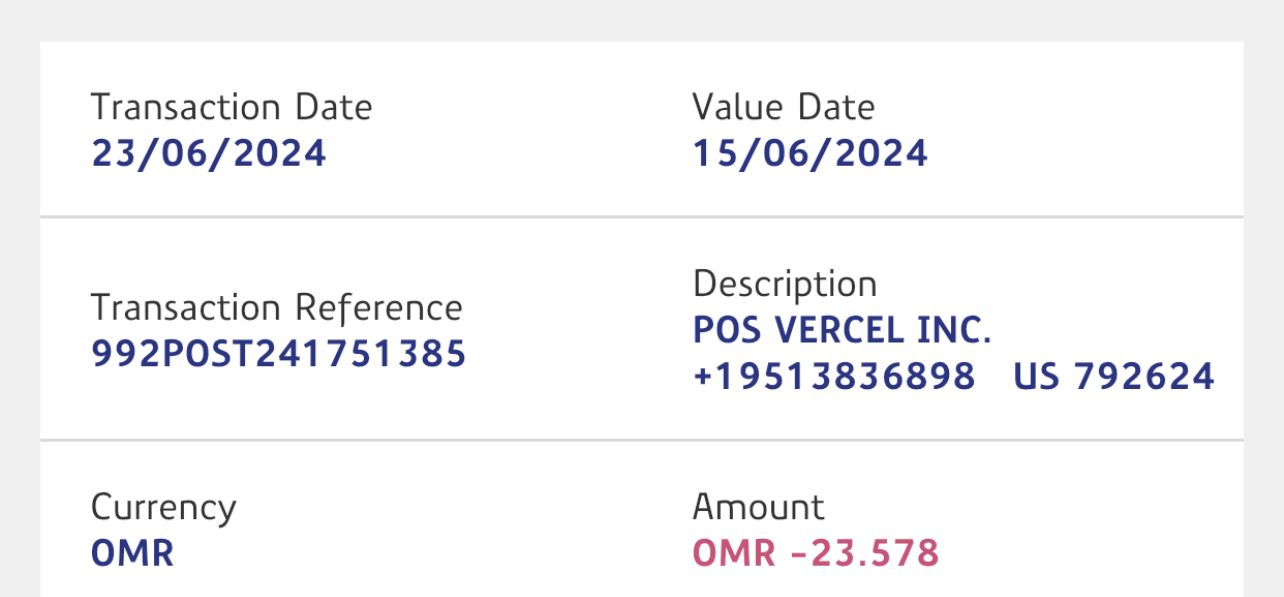
Task: Select the blue OMR currency value
Action: coord(132,553)
